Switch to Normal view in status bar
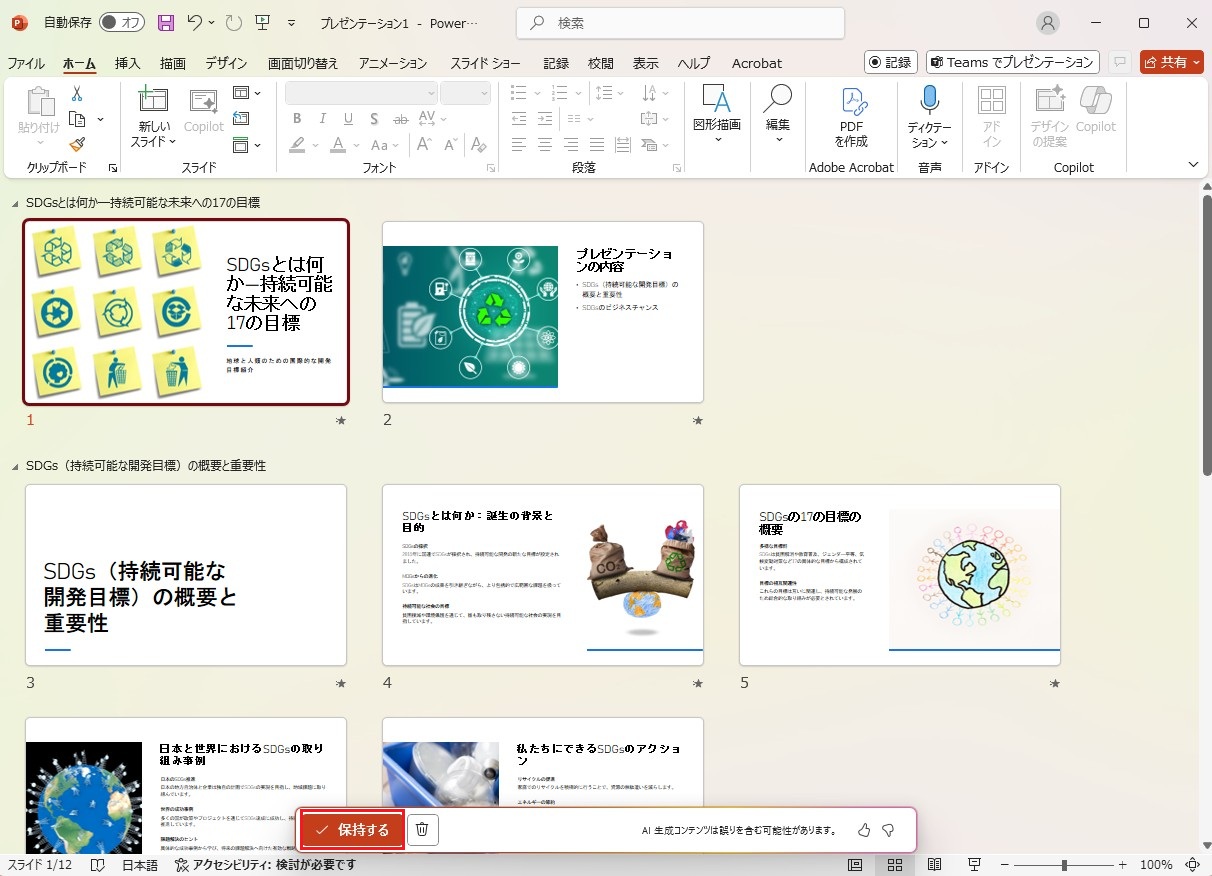This screenshot has height=876, width=1212. coord(856,864)
